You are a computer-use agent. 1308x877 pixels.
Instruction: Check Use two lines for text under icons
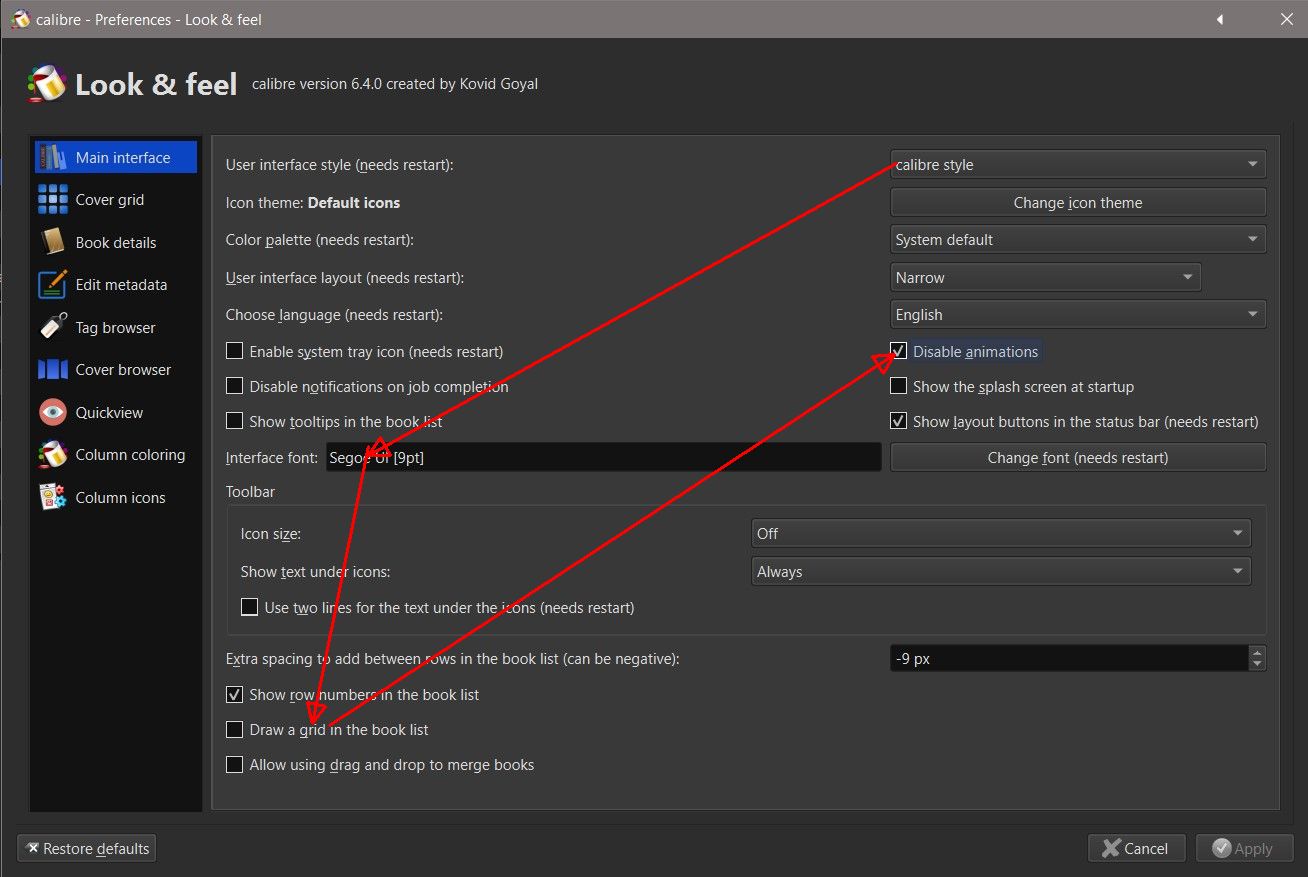point(249,607)
